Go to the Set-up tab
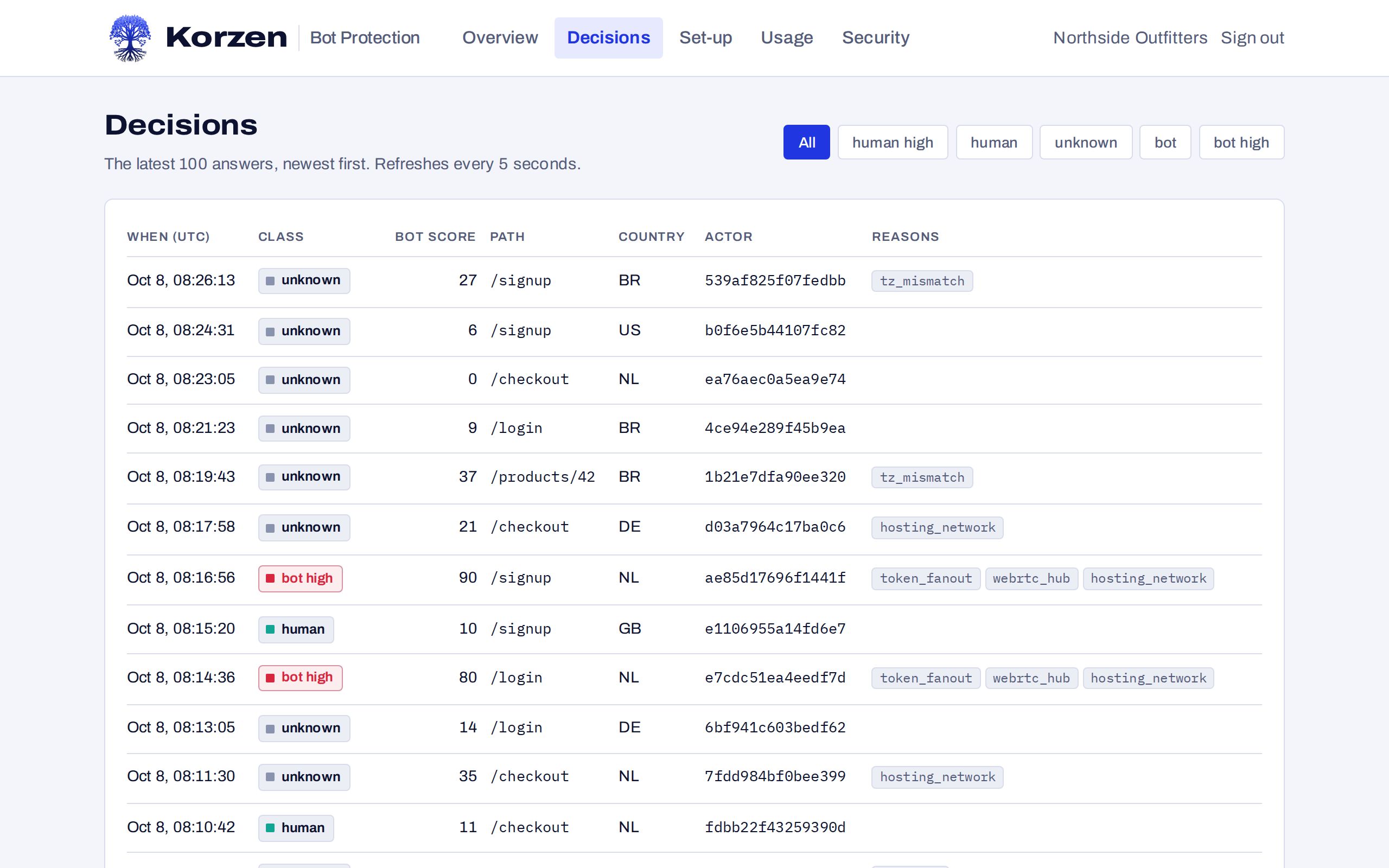The width and height of the screenshot is (1389, 868). [x=705, y=38]
